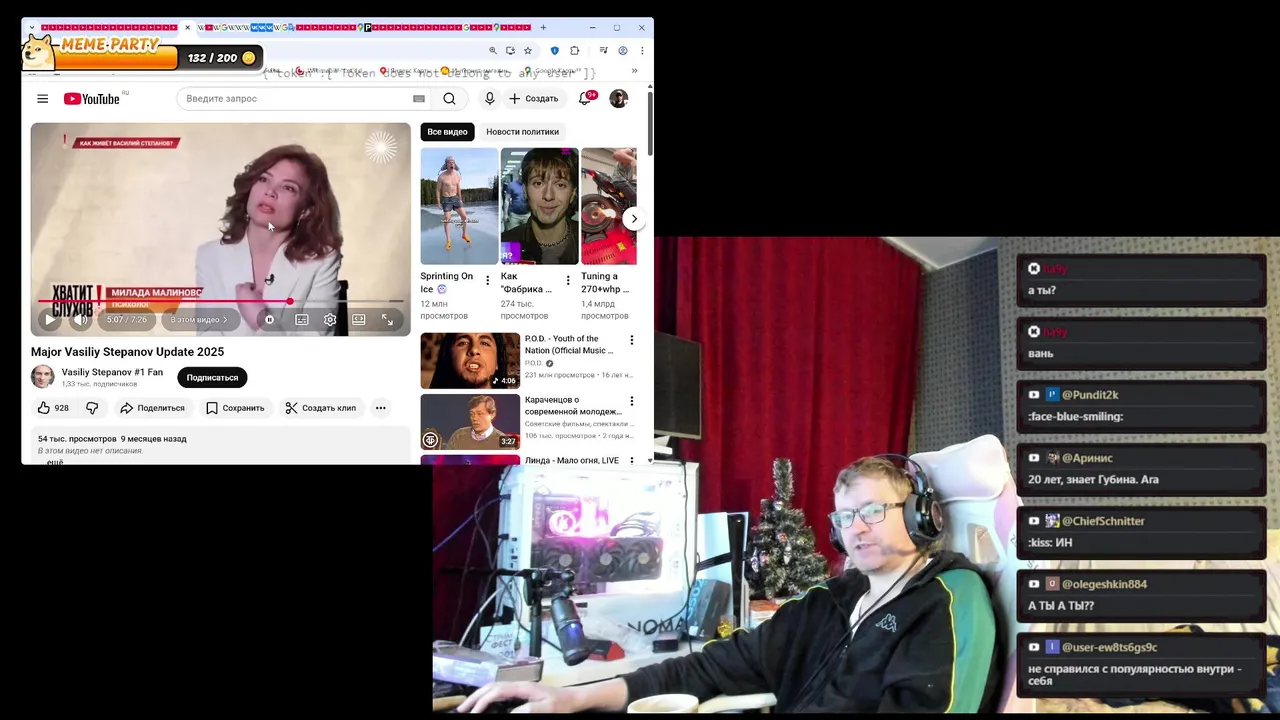This screenshot has width=1280, height=720.
Task: Open the browser tab search chevron
Action: [x=31, y=27]
